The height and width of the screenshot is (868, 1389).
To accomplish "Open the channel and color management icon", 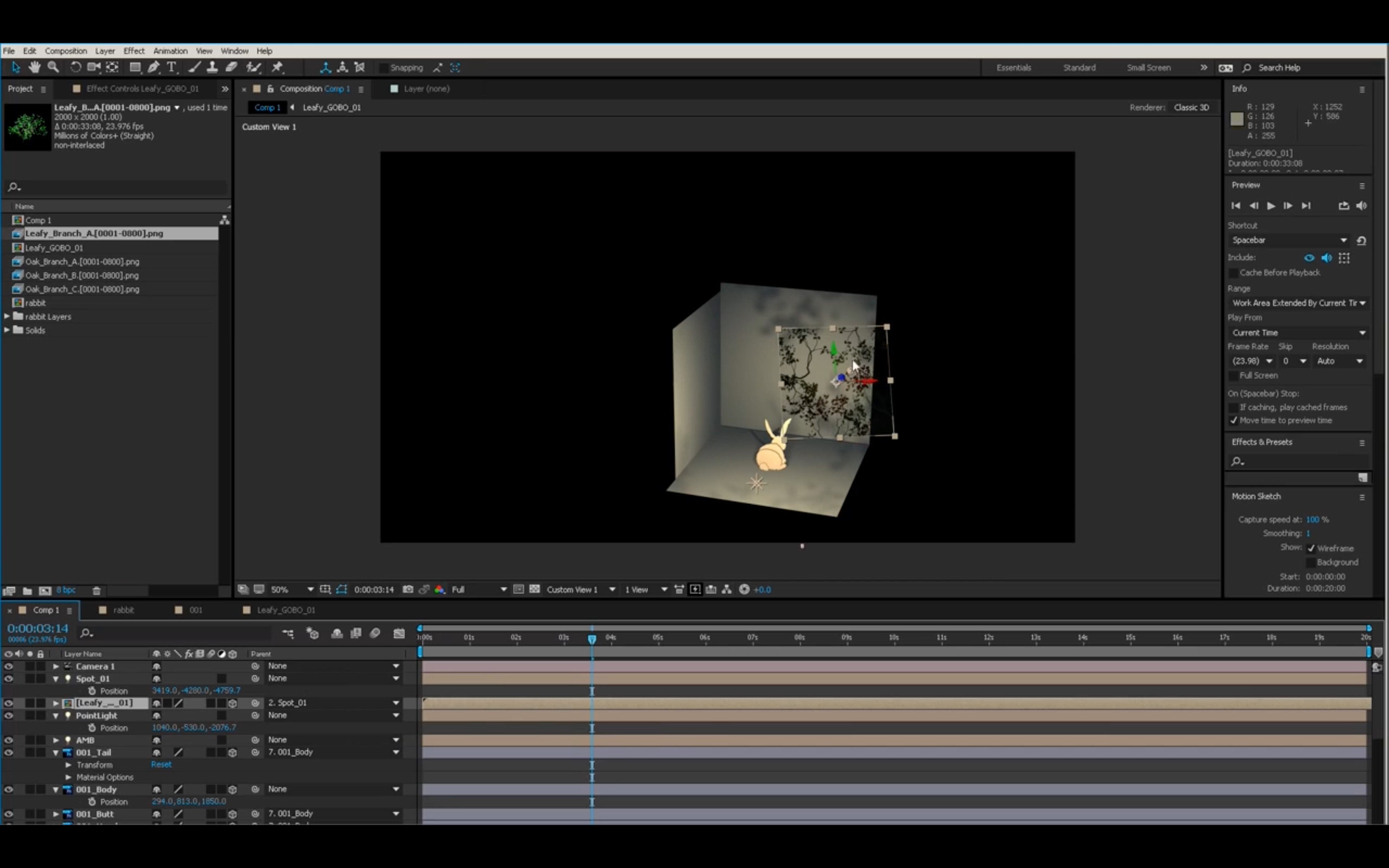I will pos(440,589).
